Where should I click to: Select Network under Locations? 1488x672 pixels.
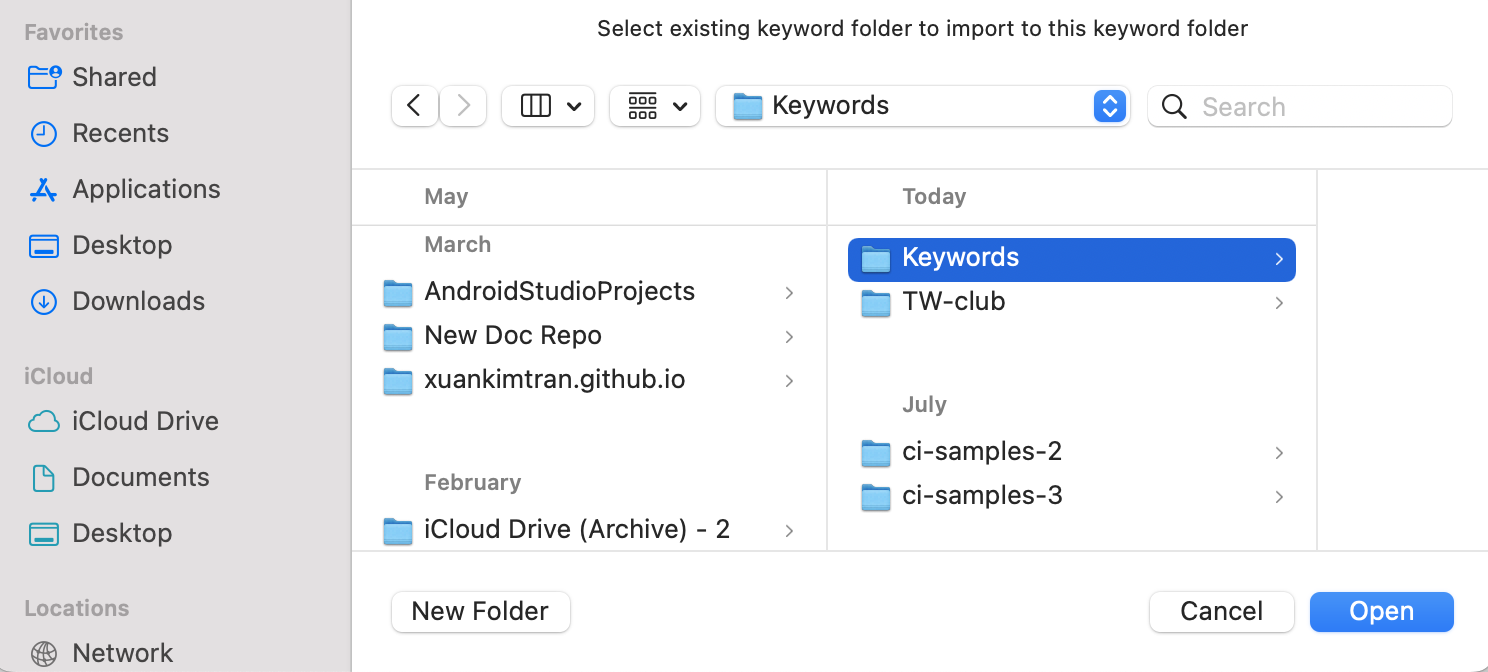[x=122, y=653]
